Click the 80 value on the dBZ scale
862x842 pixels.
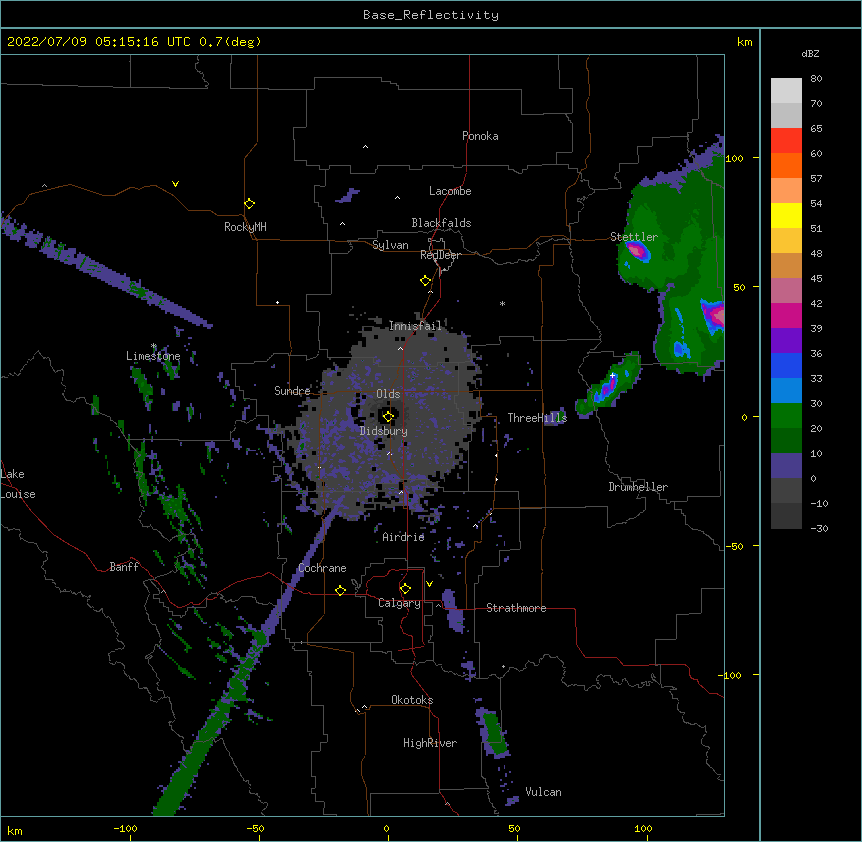tap(816, 79)
